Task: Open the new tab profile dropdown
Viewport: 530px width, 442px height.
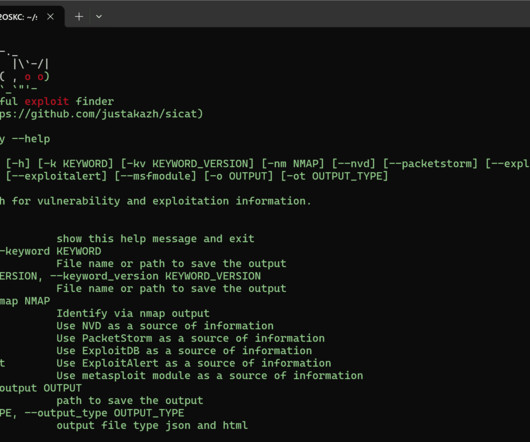Action: [99, 17]
